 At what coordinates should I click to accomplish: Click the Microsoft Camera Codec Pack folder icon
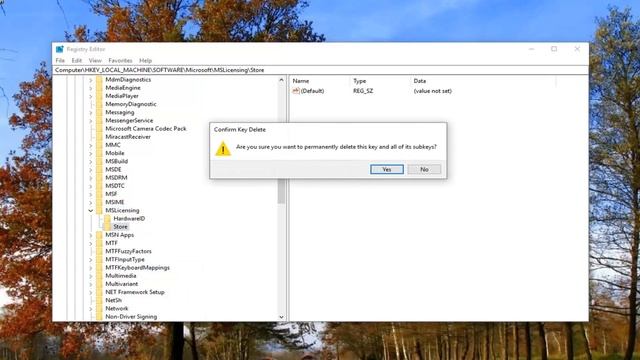tap(99, 129)
